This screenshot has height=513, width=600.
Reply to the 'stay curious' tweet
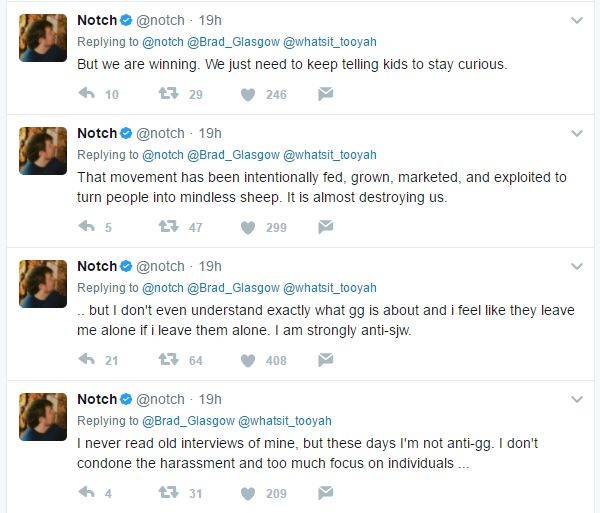pos(86,94)
